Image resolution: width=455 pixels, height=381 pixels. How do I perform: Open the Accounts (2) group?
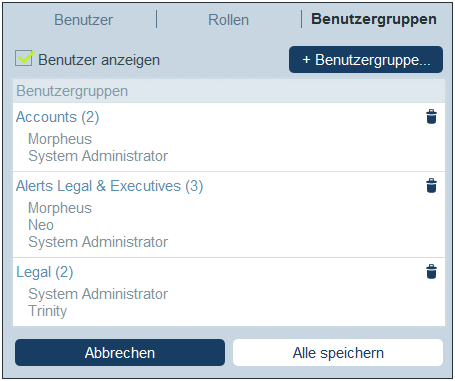coord(57,117)
